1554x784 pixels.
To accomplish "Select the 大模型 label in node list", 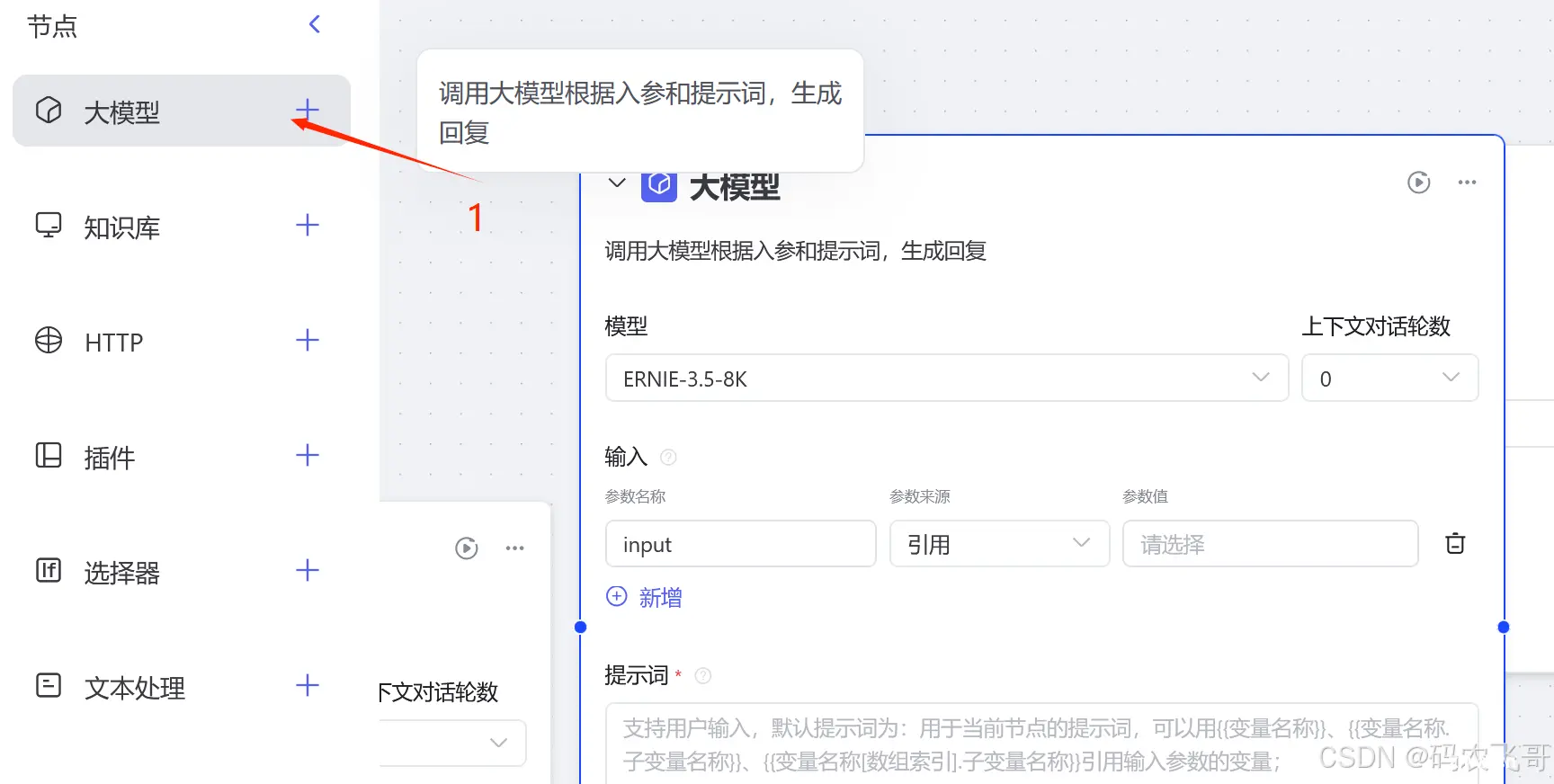I will (122, 112).
